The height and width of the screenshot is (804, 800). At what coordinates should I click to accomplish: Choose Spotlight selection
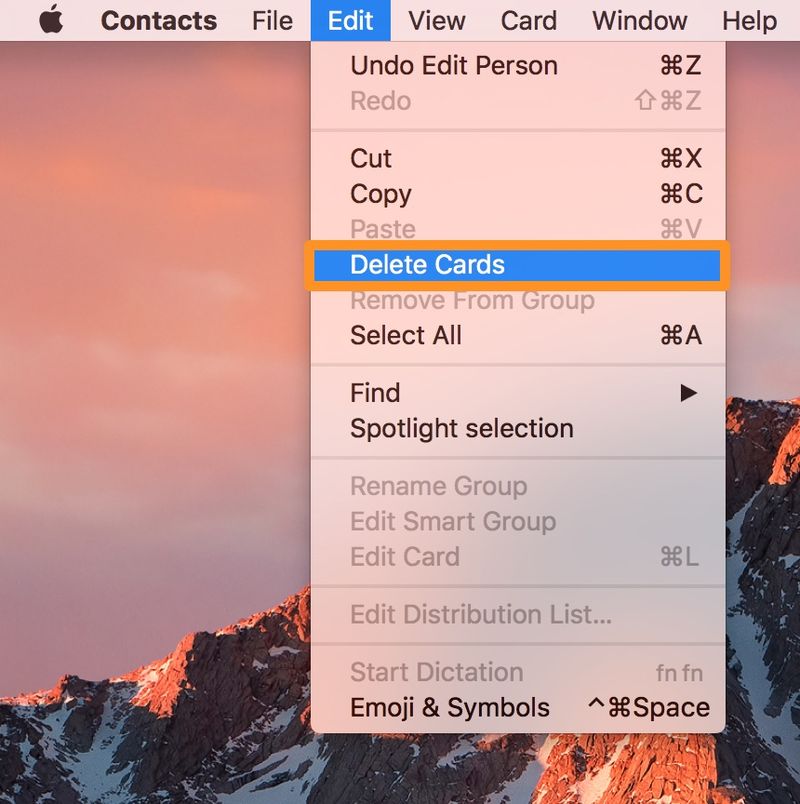point(518,428)
